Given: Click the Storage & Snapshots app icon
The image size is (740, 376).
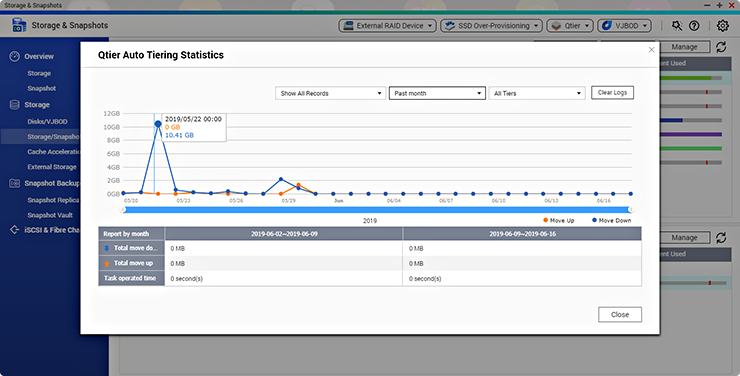Looking at the screenshot, I should (x=18, y=25).
